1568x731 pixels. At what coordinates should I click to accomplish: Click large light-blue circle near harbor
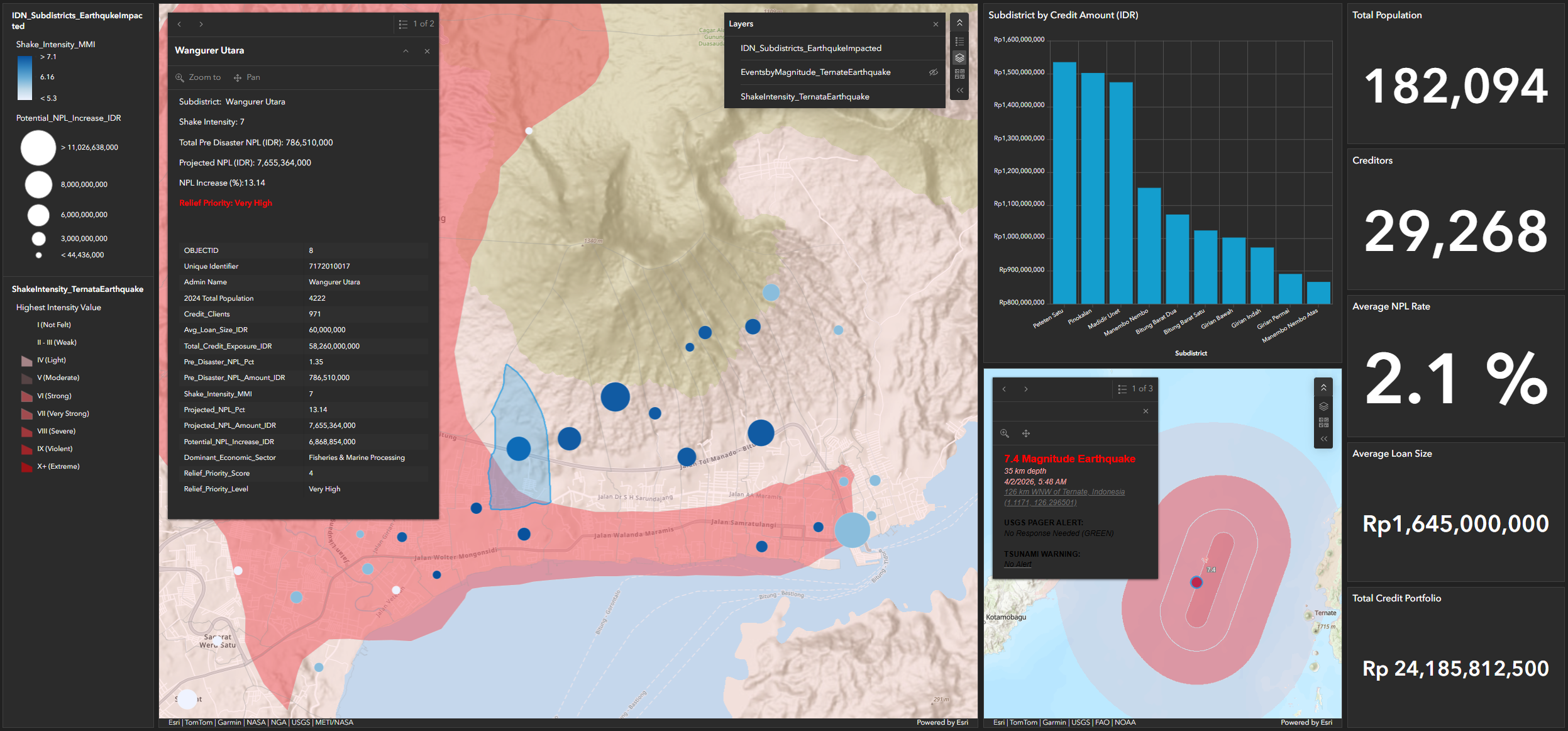click(x=852, y=530)
